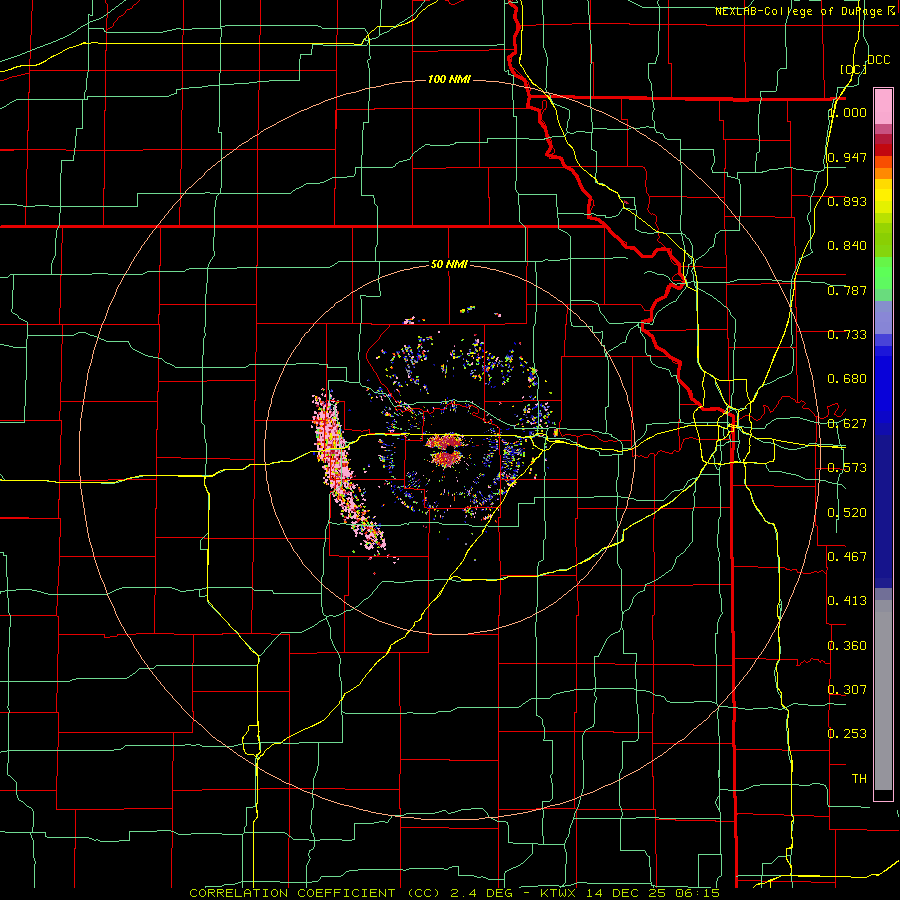Select the 0.893 legend value
This screenshot has height=900, width=900.
[847, 201]
